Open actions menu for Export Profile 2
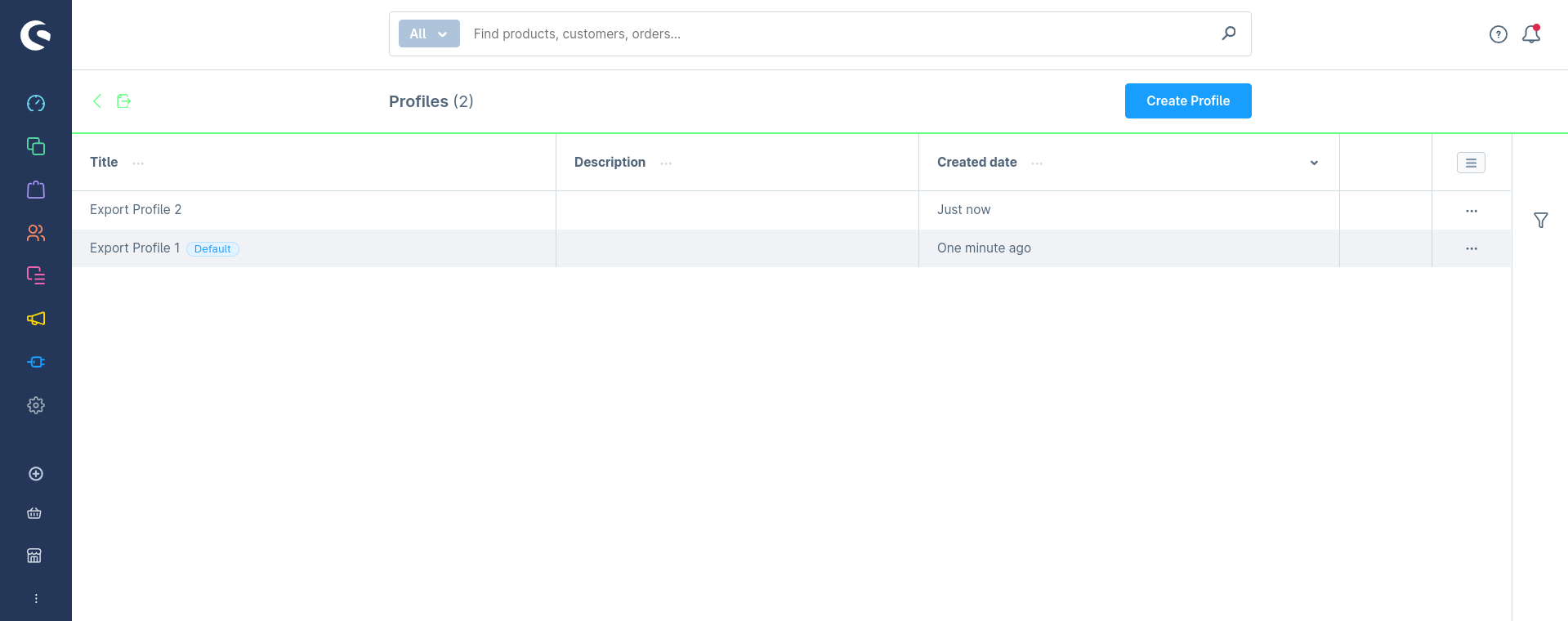Screen dimensions: 1568x621 click(1472, 211)
